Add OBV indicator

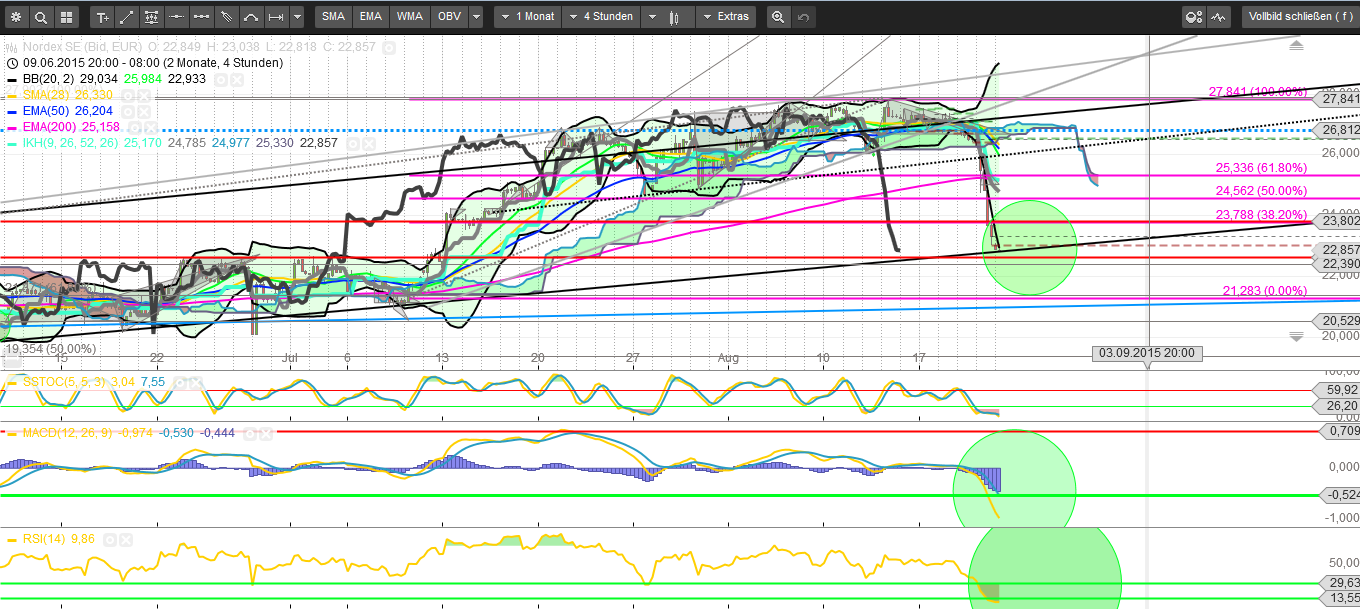click(448, 17)
